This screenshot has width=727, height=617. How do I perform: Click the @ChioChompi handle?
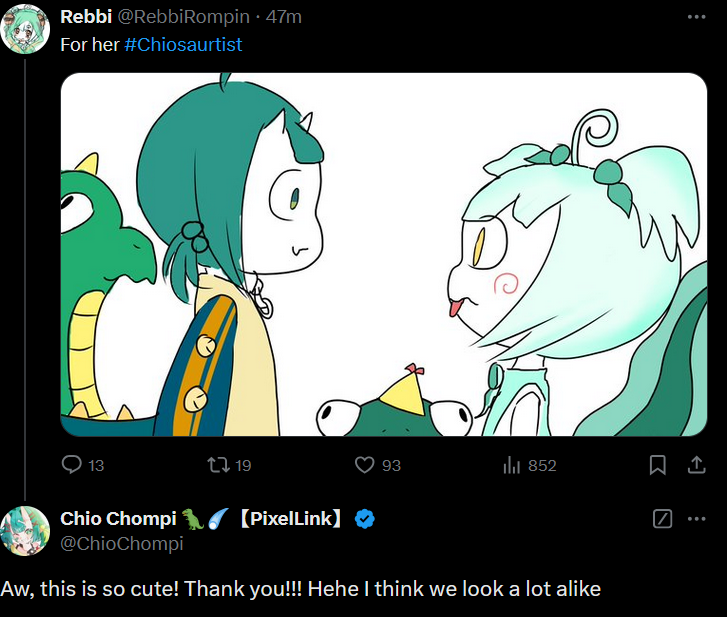[x=122, y=543]
